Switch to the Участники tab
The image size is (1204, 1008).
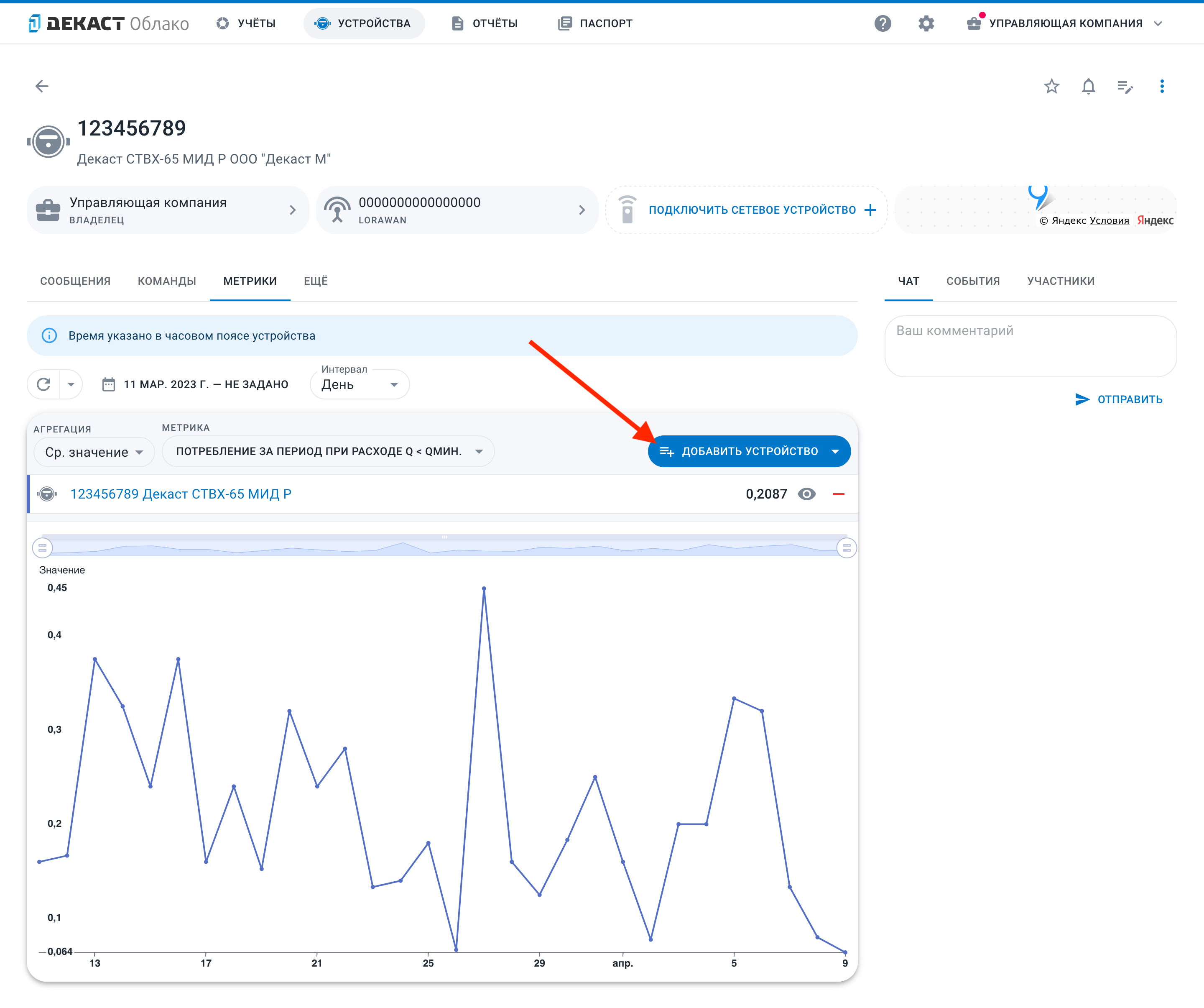coord(1061,281)
